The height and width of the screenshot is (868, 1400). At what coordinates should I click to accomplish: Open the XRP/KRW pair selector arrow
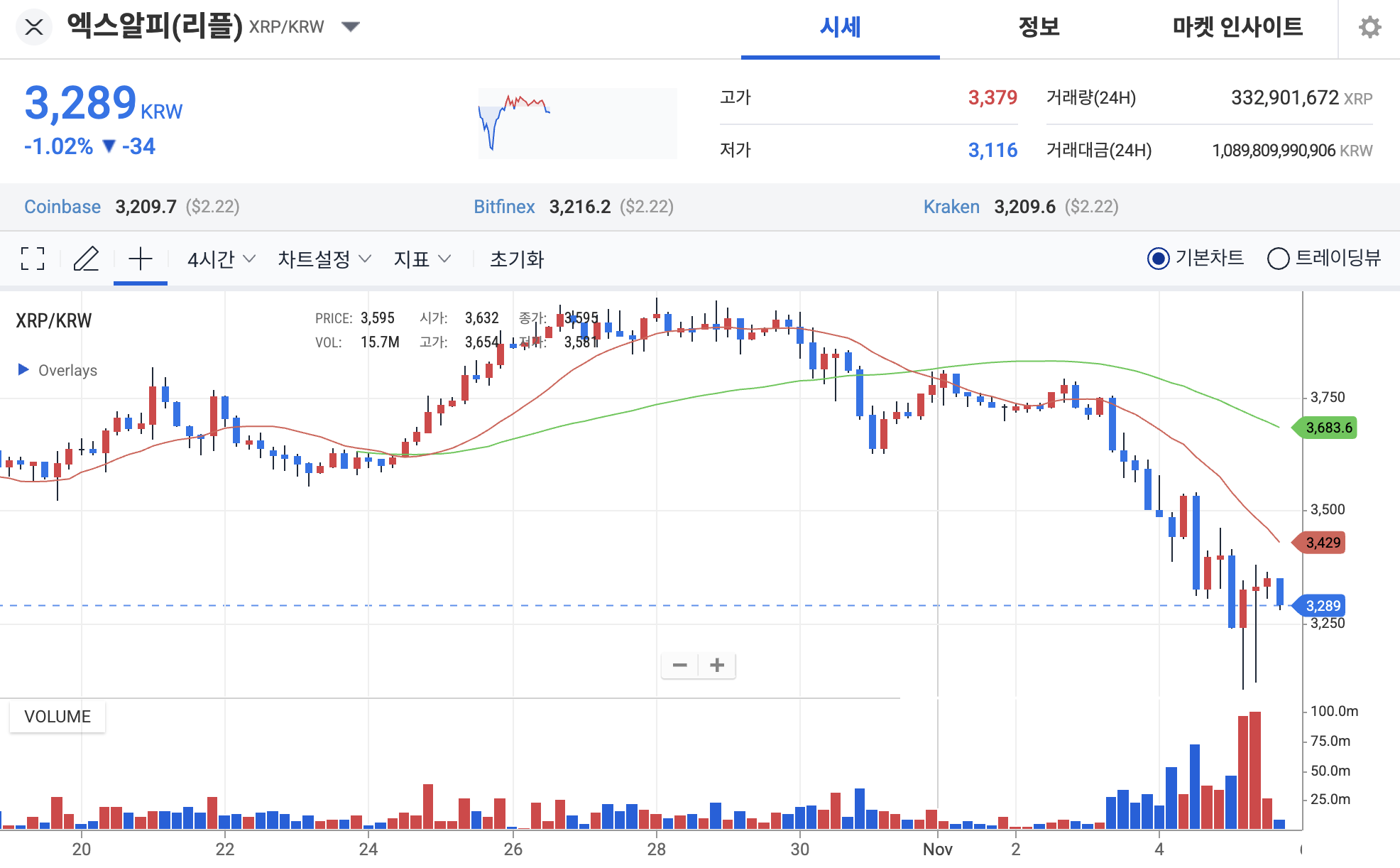(351, 26)
